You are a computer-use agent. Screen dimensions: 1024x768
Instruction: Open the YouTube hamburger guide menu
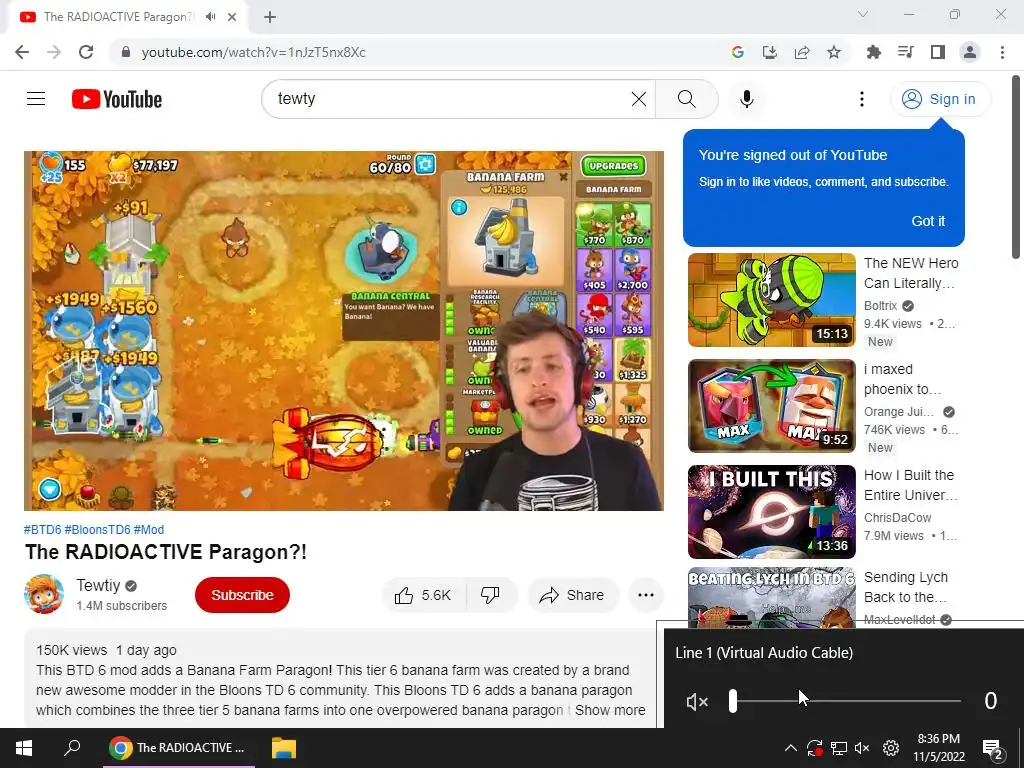click(36, 99)
